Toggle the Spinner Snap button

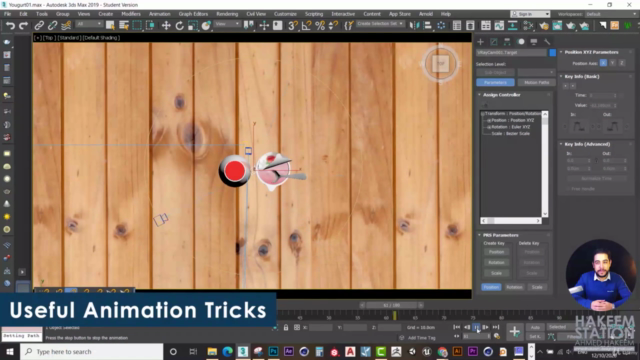pos(333,26)
